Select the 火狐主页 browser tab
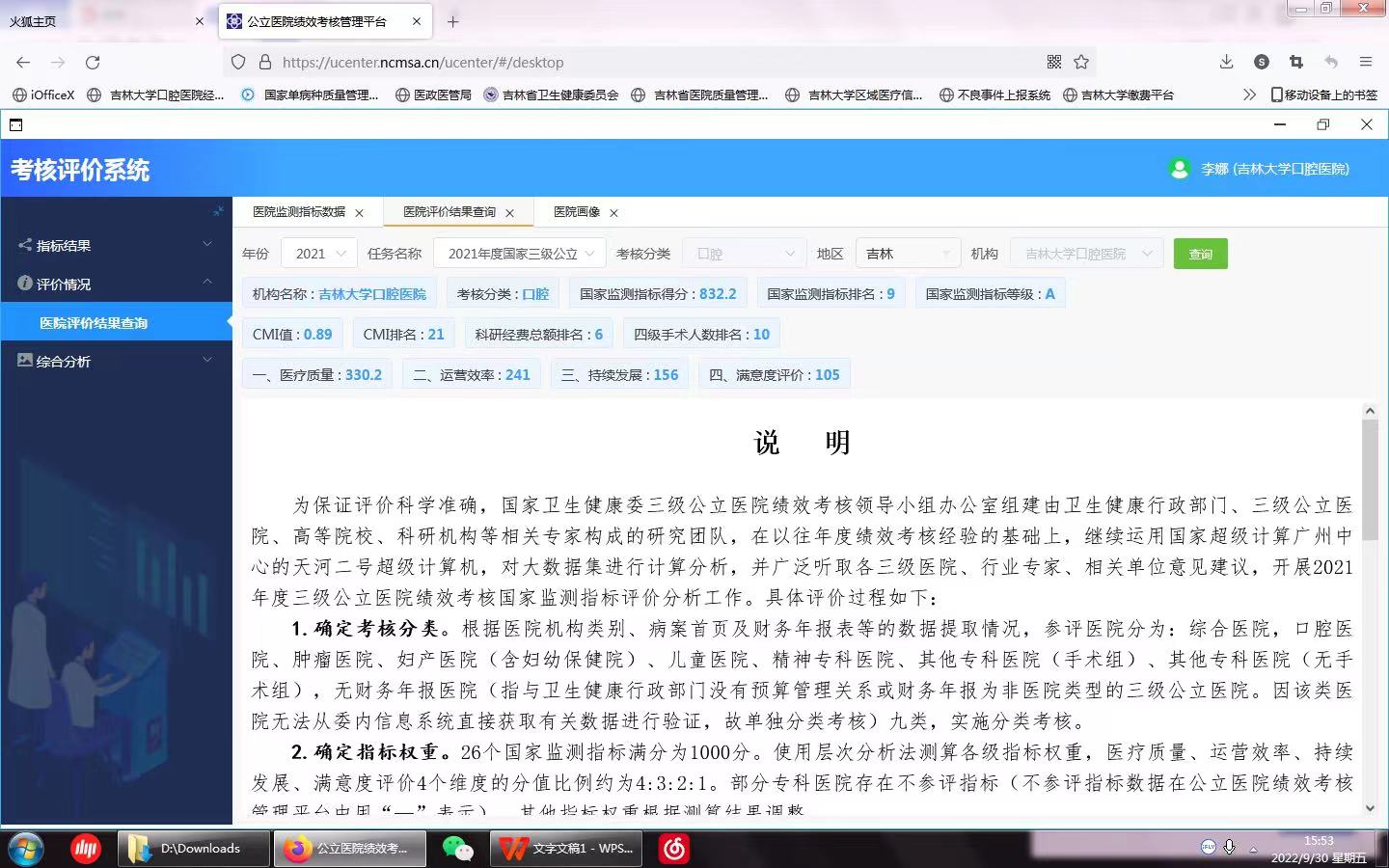Viewport: 1389px width, 868px height. coord(106,21)
